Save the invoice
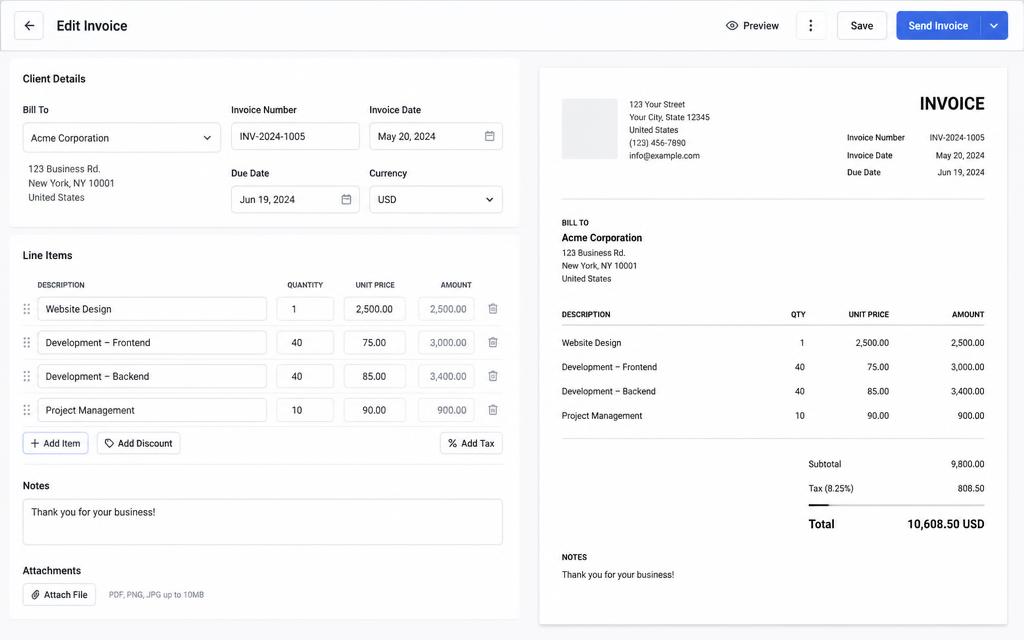 click(861, 25)
